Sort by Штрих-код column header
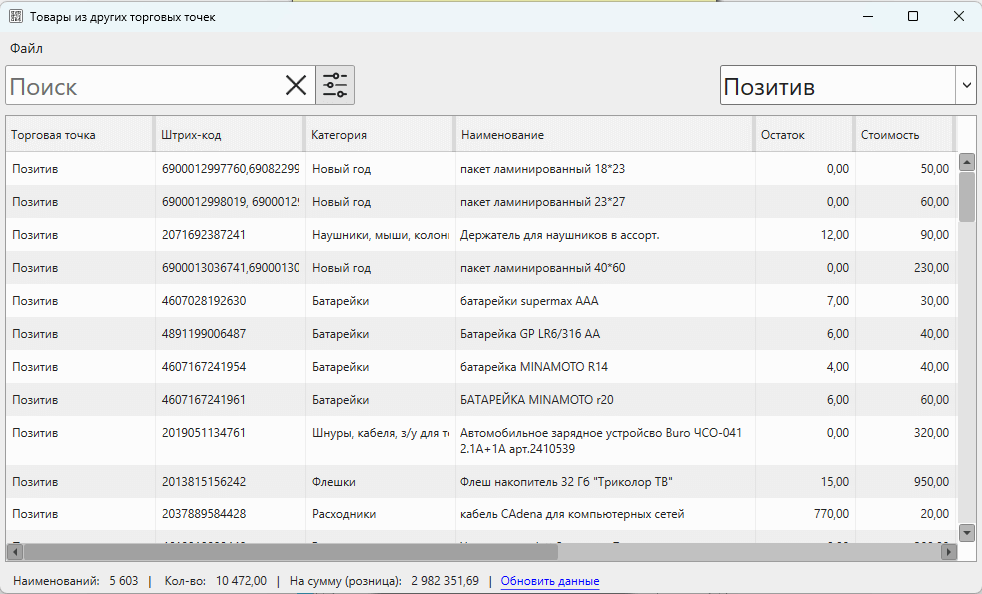982x594 pixels. click(230, 135)
